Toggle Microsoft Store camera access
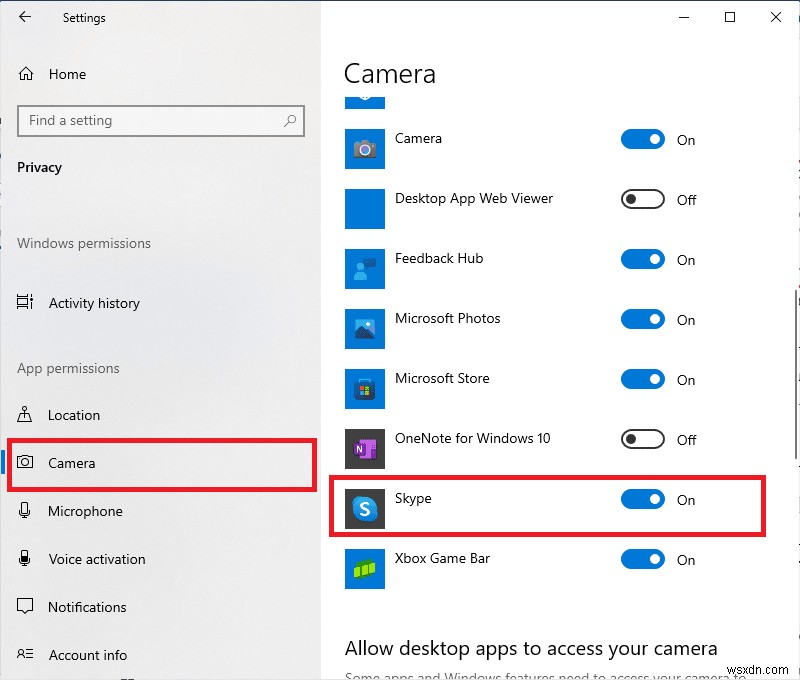The width and height of the screenshot is (800, 680). pyautogui.click(x=642, y=379)
